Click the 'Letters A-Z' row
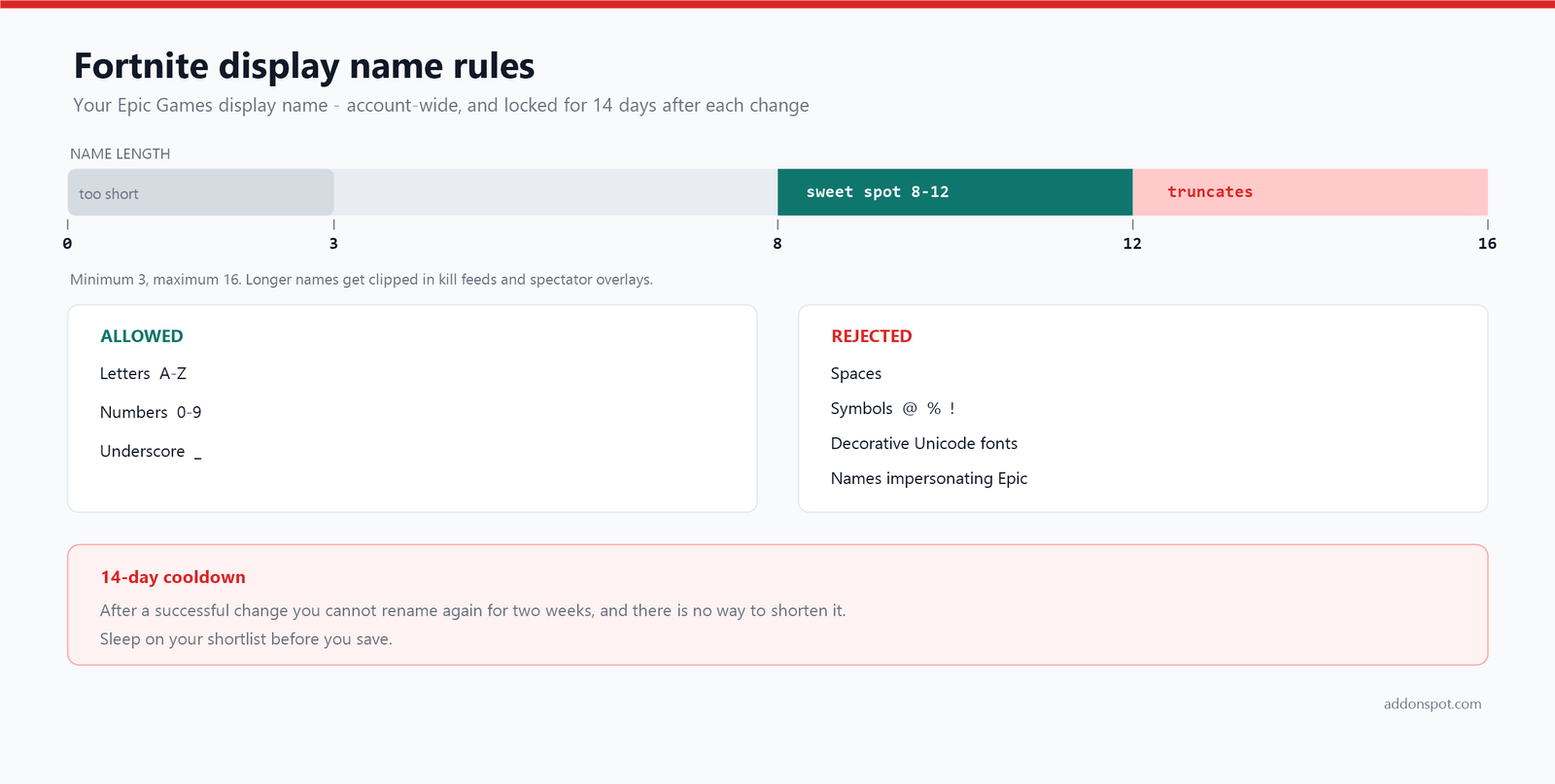This screenshot has height=784, width=1555. click(143, 374)
